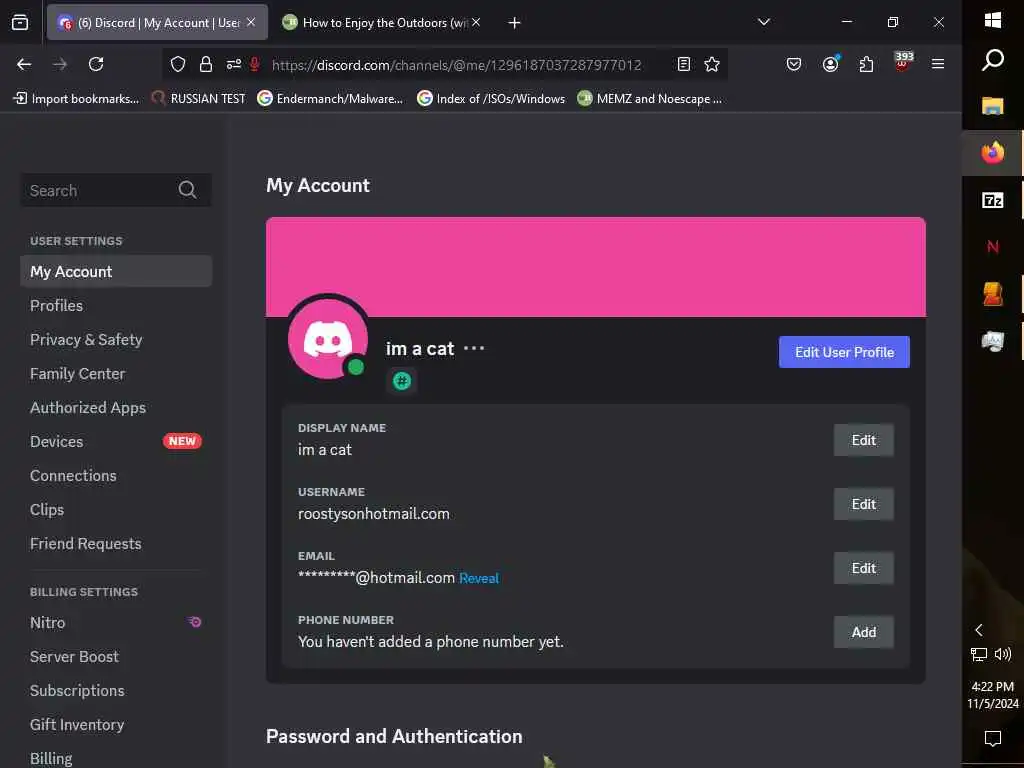Close the How to Enjoy the Outdoors tab
The image size is (1024, 768).
(476, 22)
